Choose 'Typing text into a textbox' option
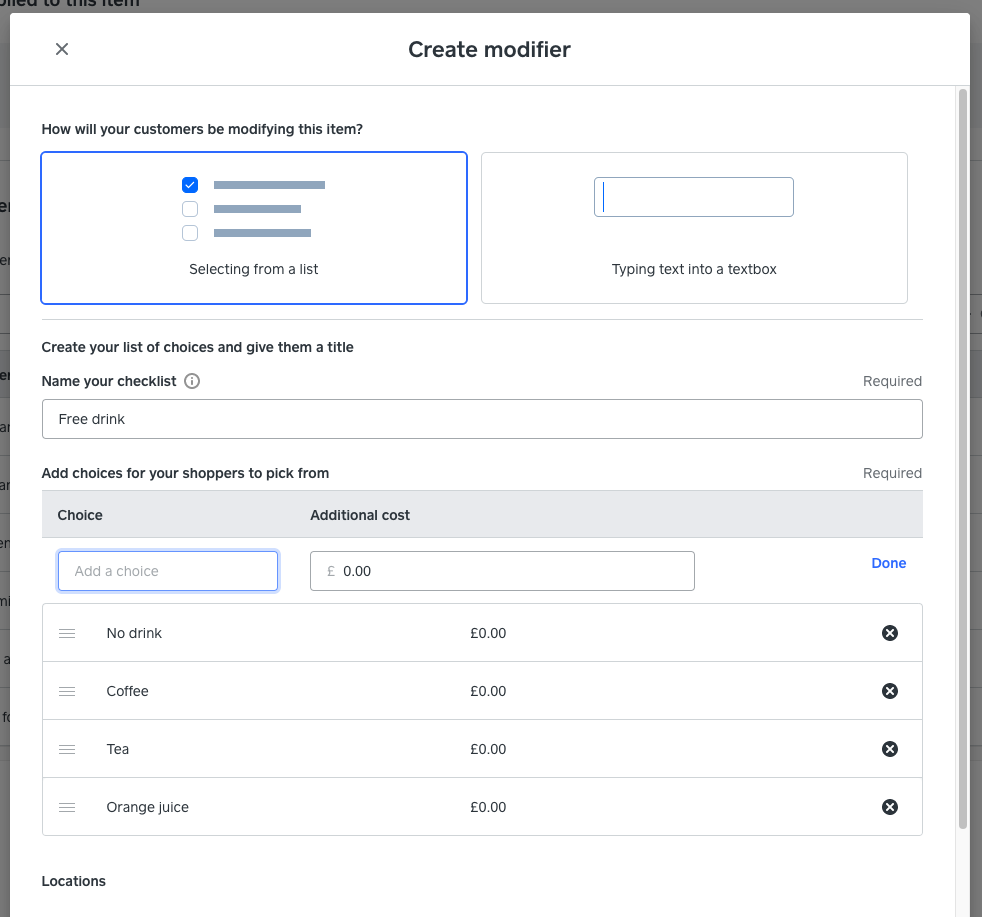Screen dimensions: 982x917 [694, 228]
